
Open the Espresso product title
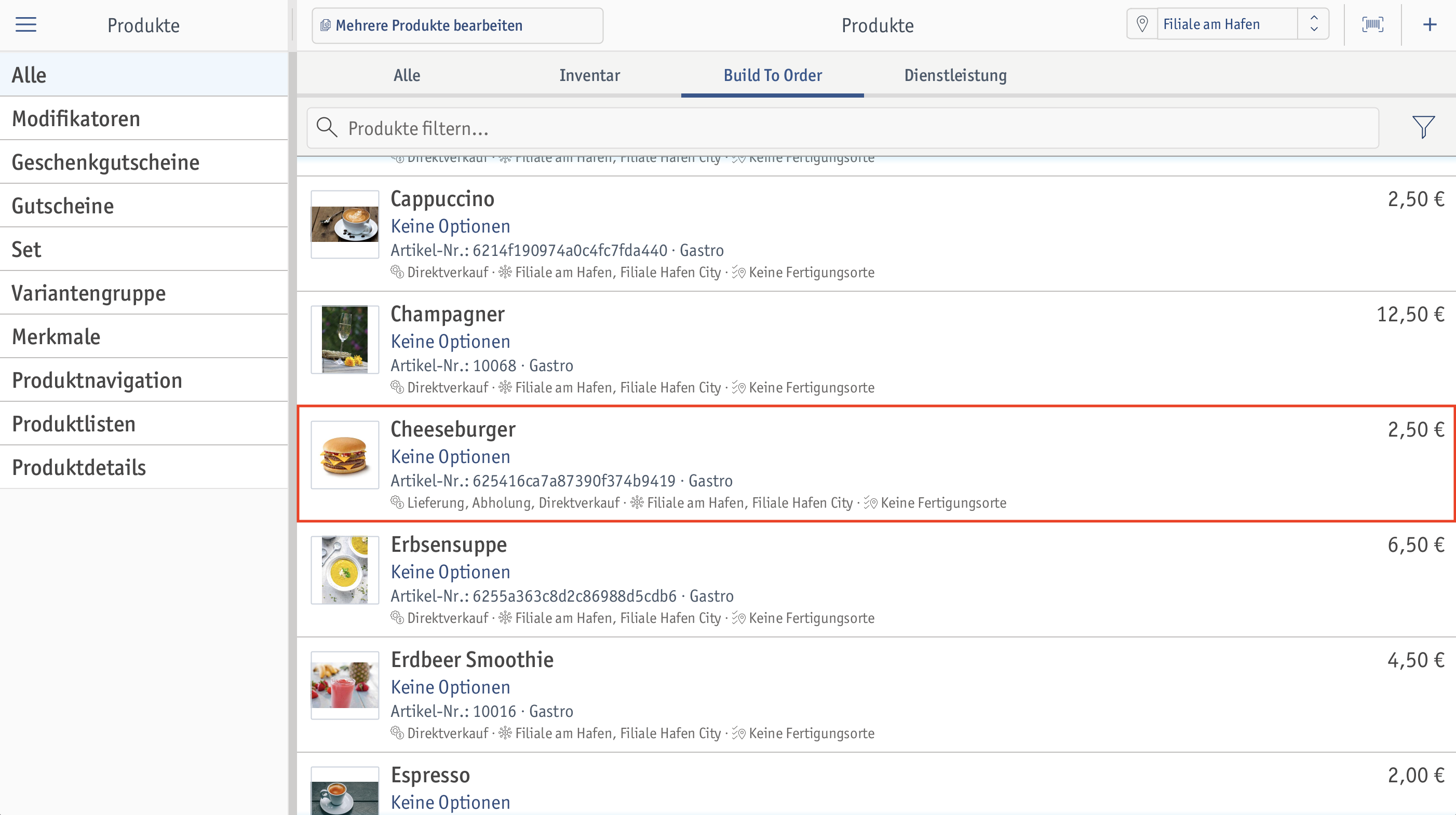click(430, 776)
